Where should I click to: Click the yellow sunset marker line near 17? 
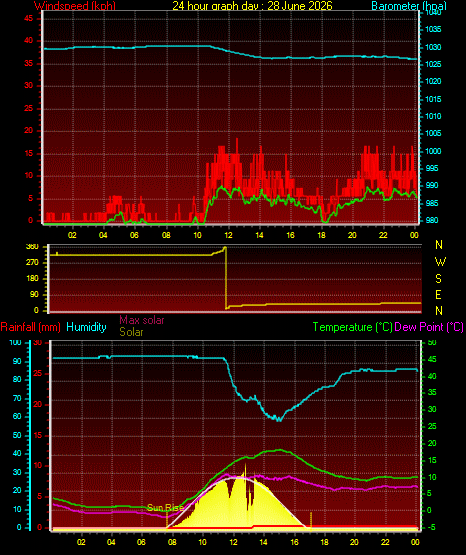311,521
